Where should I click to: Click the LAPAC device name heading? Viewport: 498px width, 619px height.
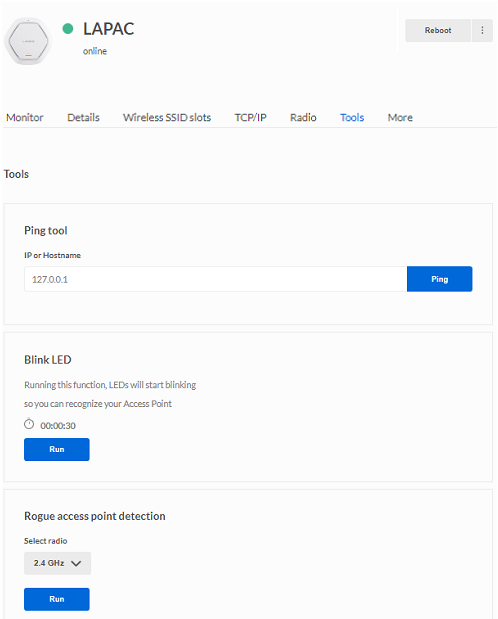(109, 29)
